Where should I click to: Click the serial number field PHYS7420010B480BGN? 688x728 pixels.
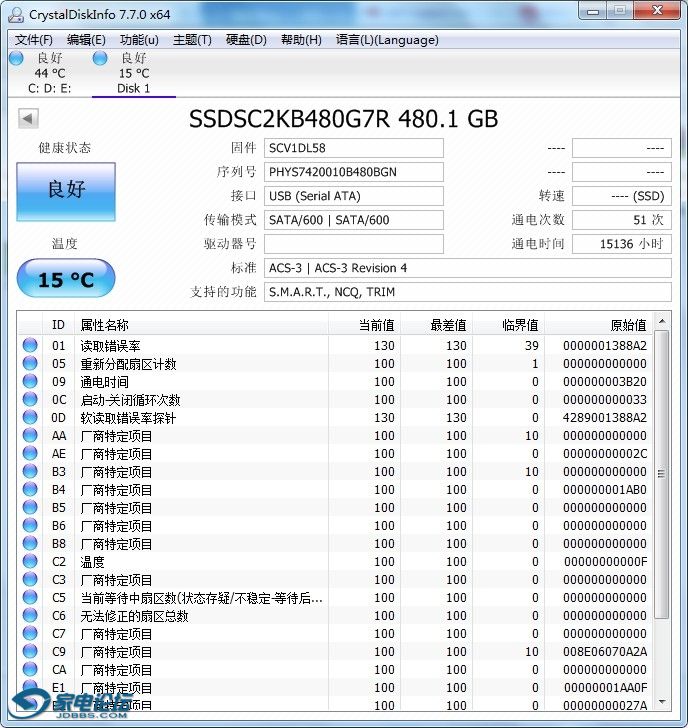click(x=354, y=172)
